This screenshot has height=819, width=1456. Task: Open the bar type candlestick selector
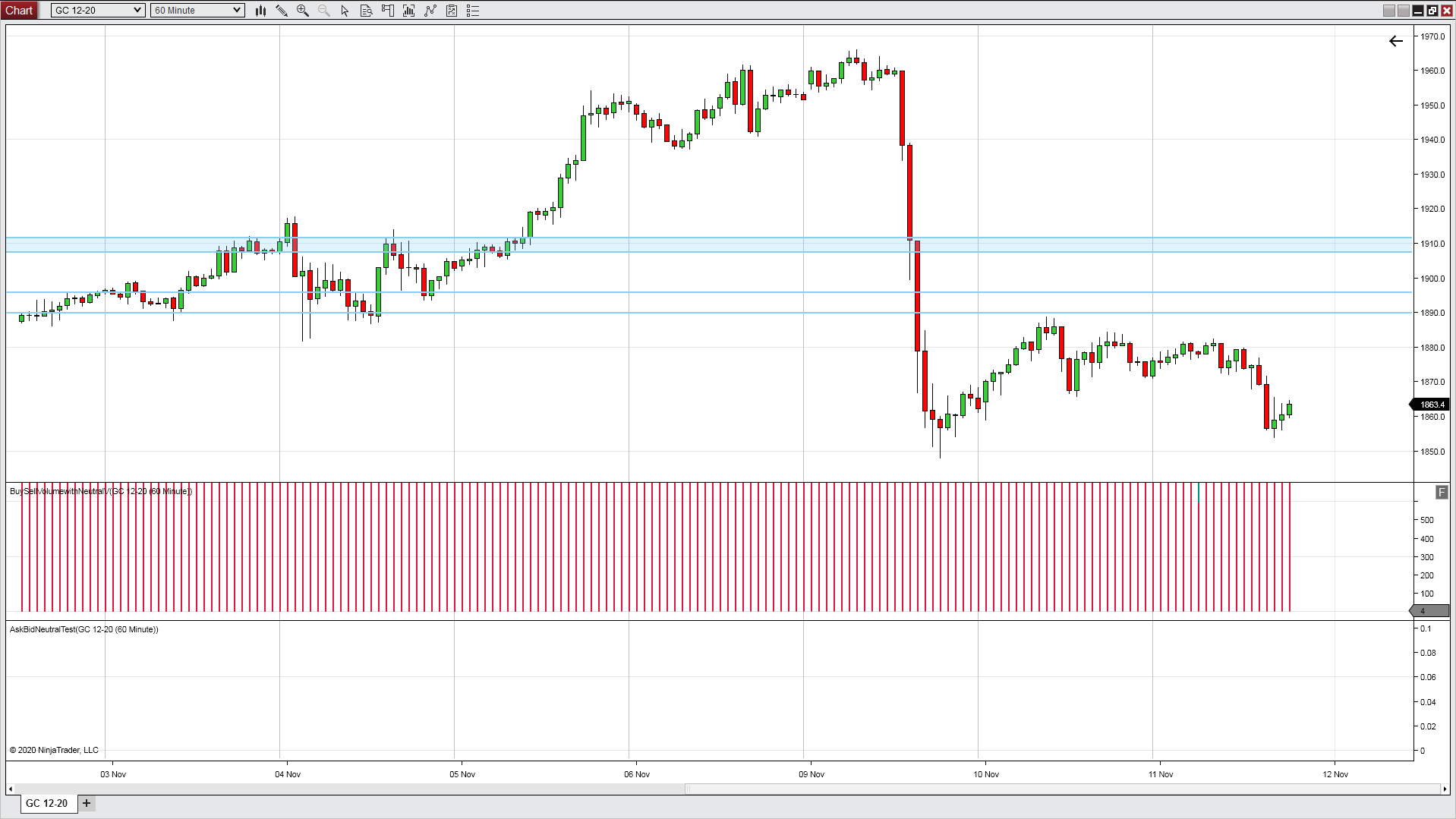pos(260,11)
